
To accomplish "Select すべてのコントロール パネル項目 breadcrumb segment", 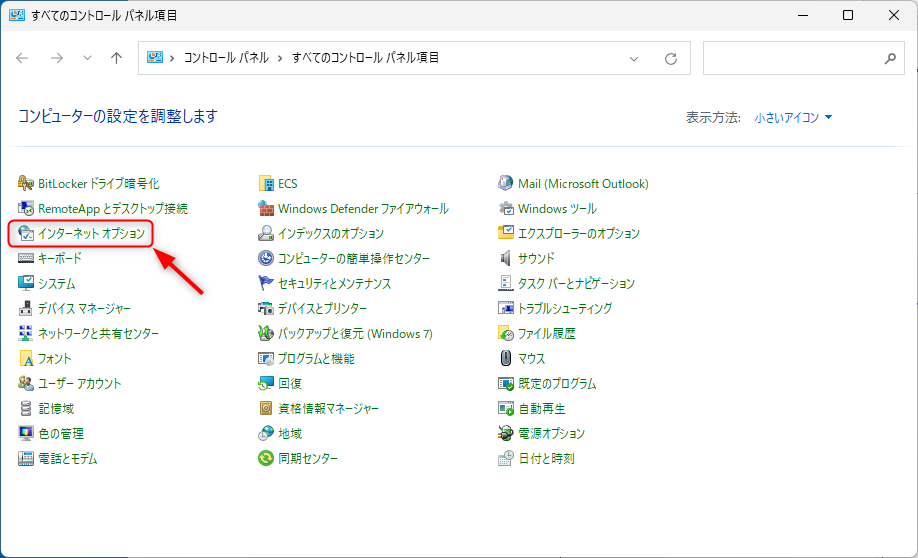I will pos(365,58).
